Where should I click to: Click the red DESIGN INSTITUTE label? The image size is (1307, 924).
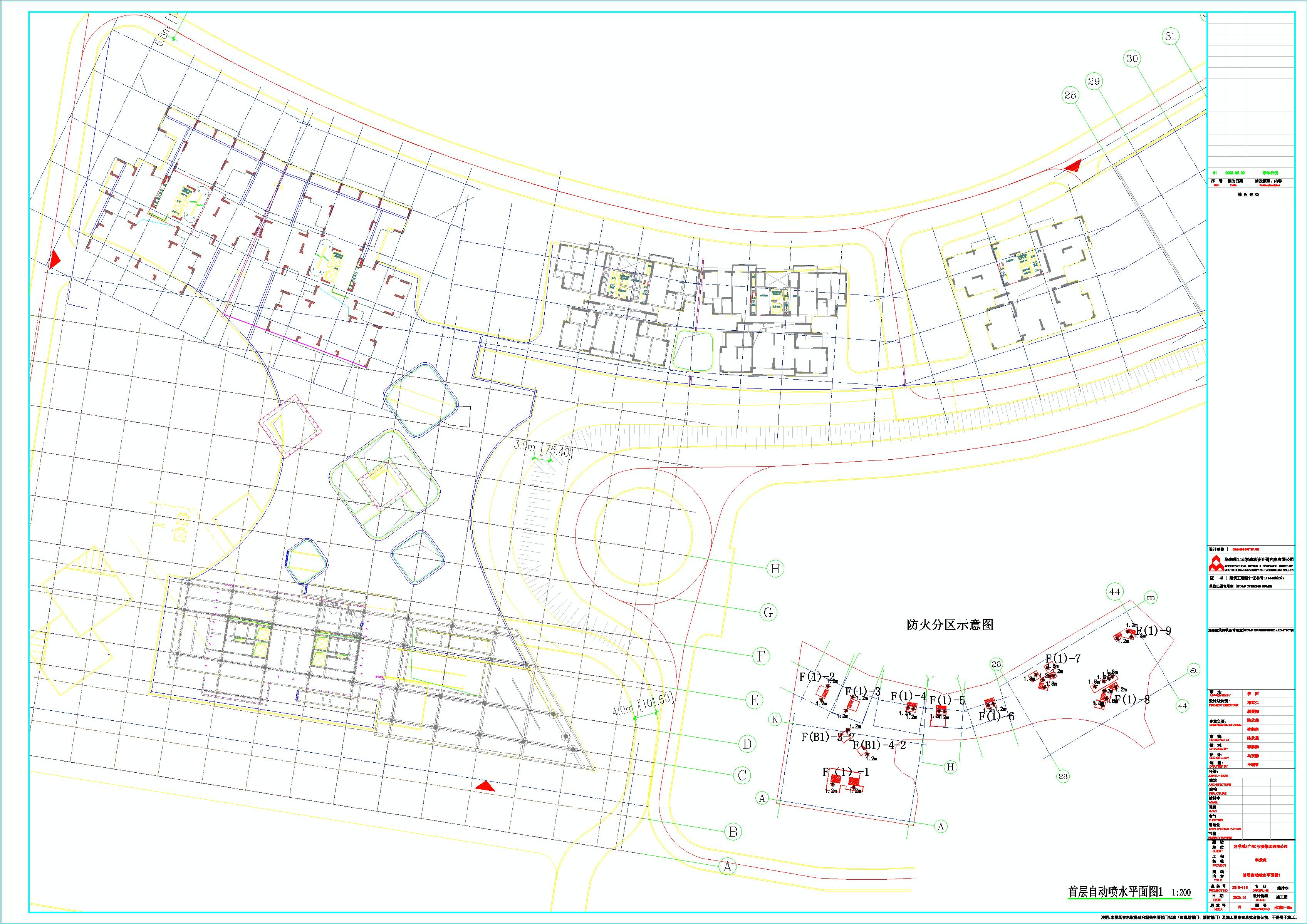(x=1246, y=550)
